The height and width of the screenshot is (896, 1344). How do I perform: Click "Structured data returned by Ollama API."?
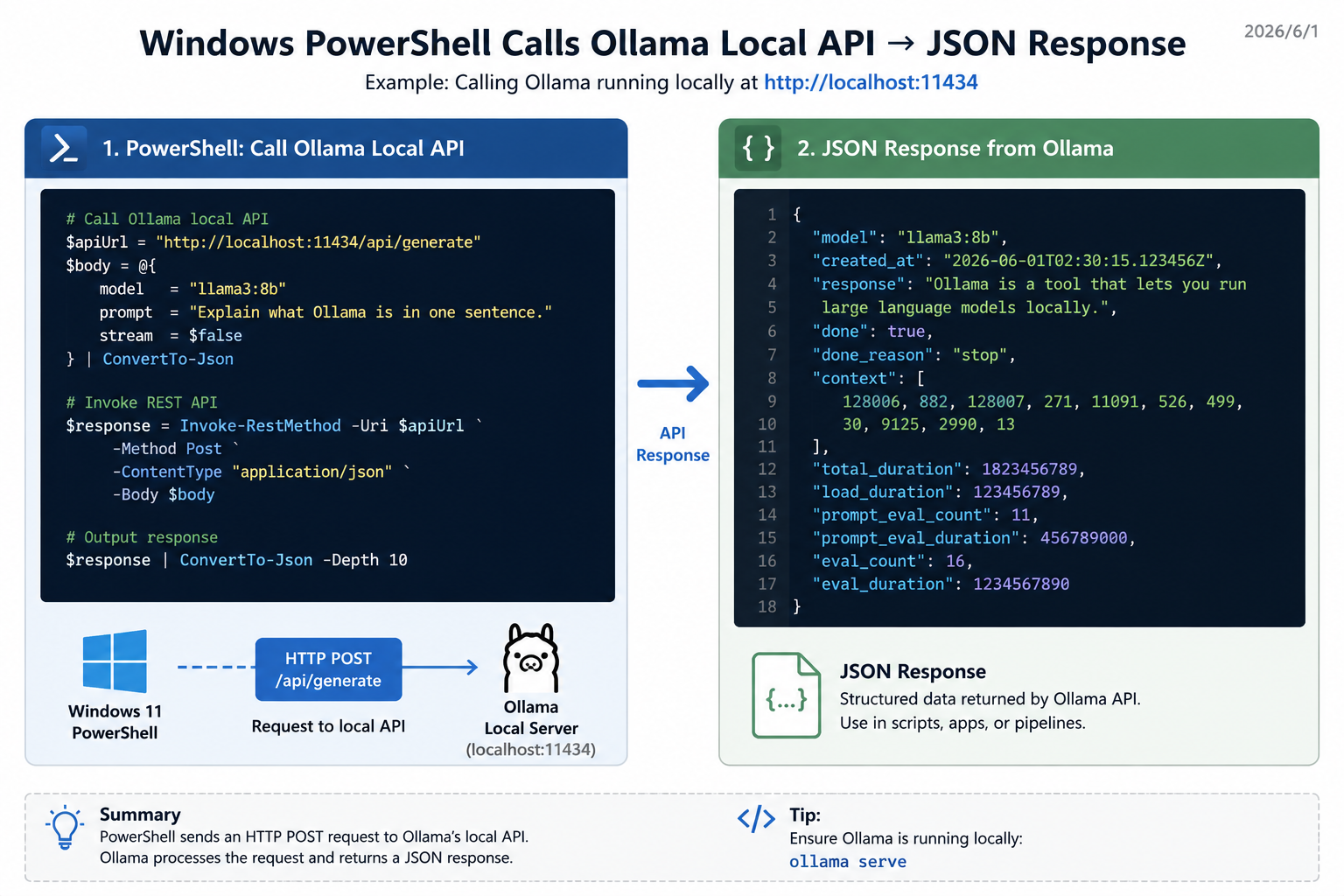point(990,699)
